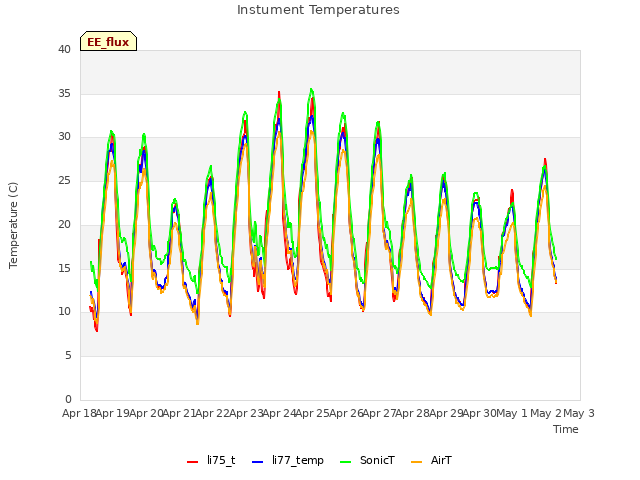The width and height of the screenshot is (640, 480).
Task: Click the Apr 29 x-axis tick label
Action: (447, 413)
